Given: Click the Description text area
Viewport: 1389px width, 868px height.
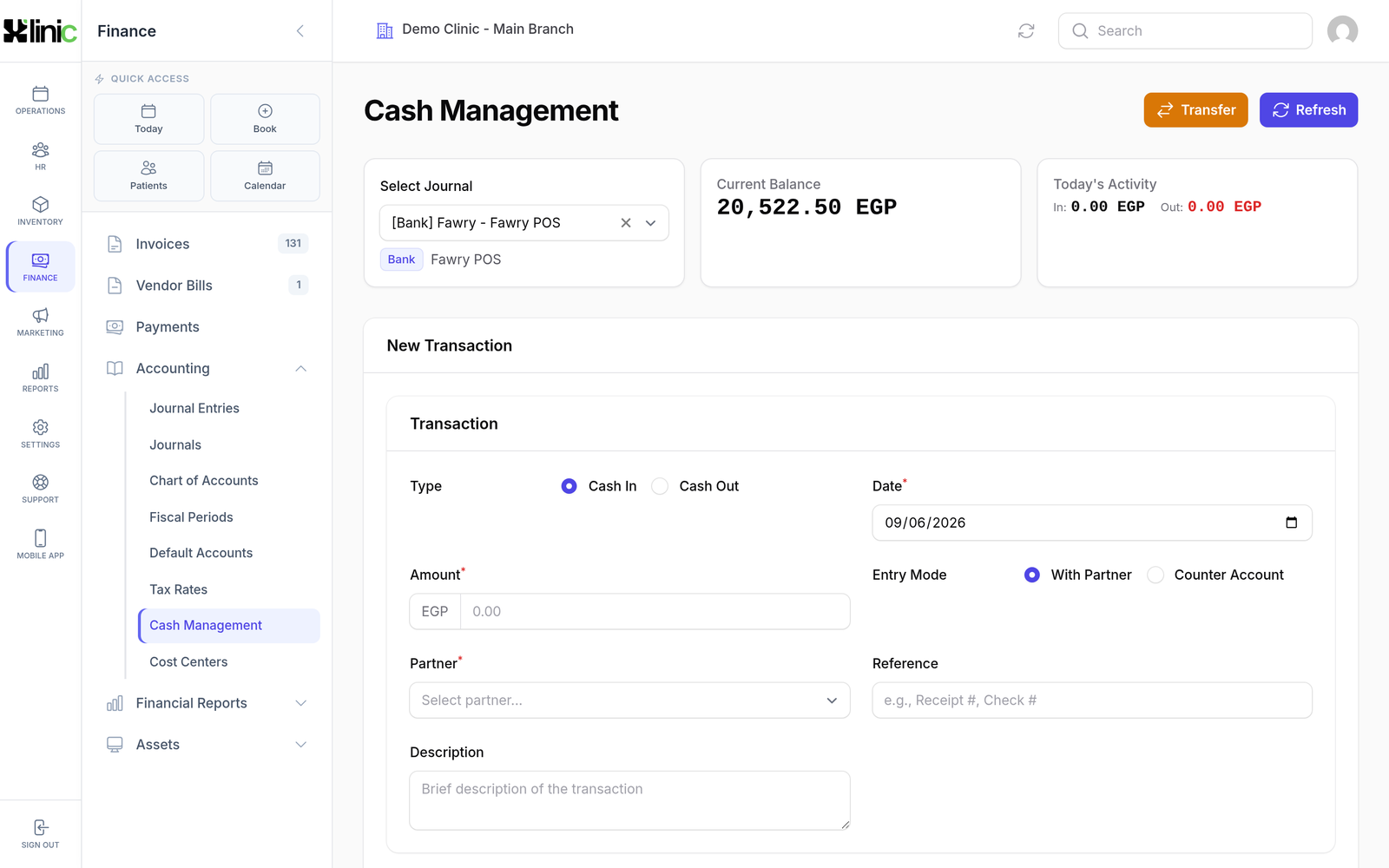Looking at the screenshot, I should click(x=629, y=800).
